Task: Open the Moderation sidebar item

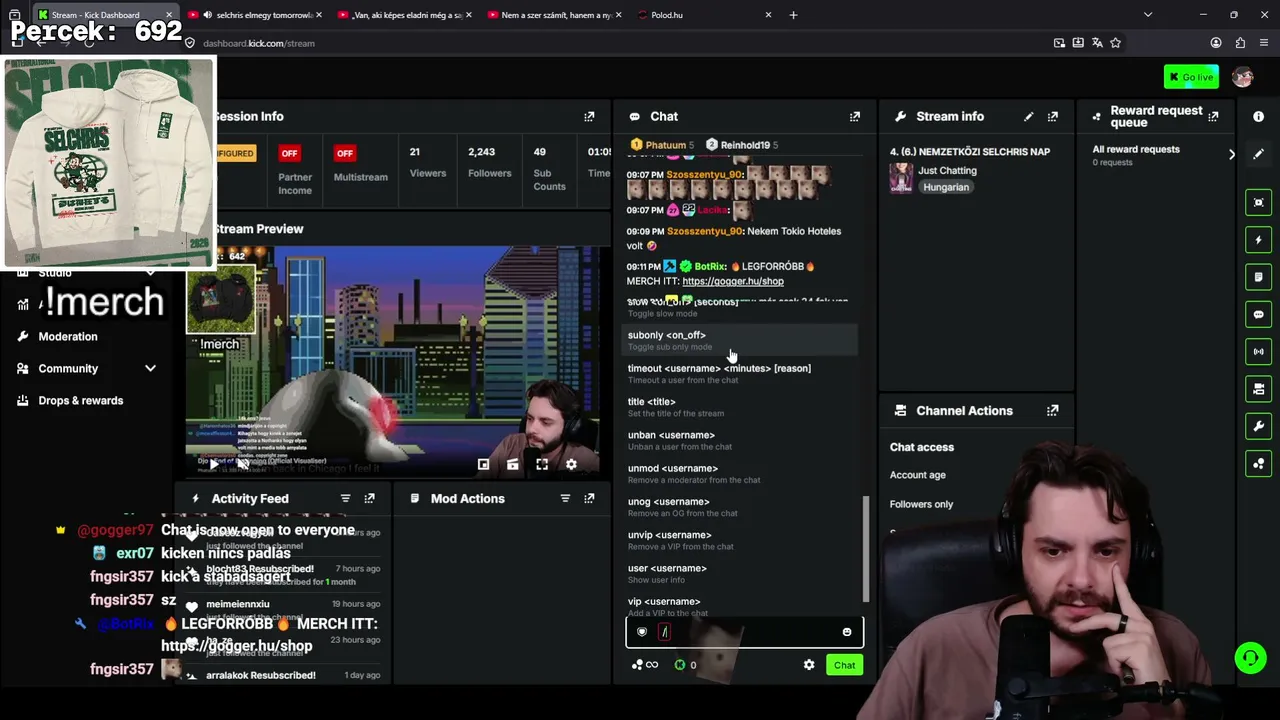Action: (x=67, y=336)
